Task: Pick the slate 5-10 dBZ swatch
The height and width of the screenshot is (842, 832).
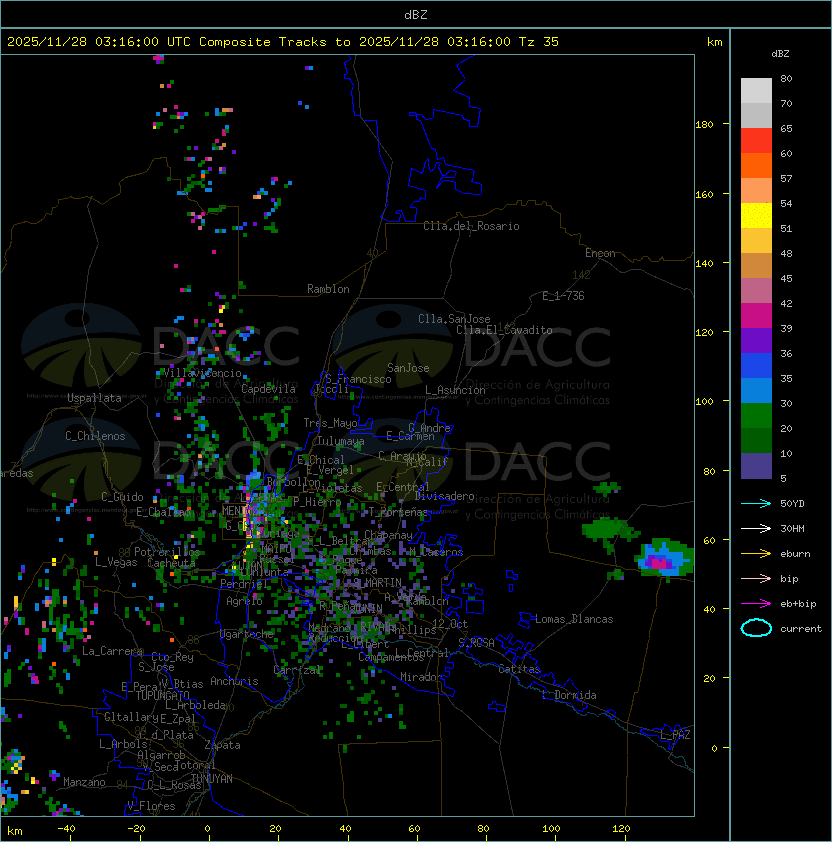Action: pyautogui.click(x=756, y=466)
